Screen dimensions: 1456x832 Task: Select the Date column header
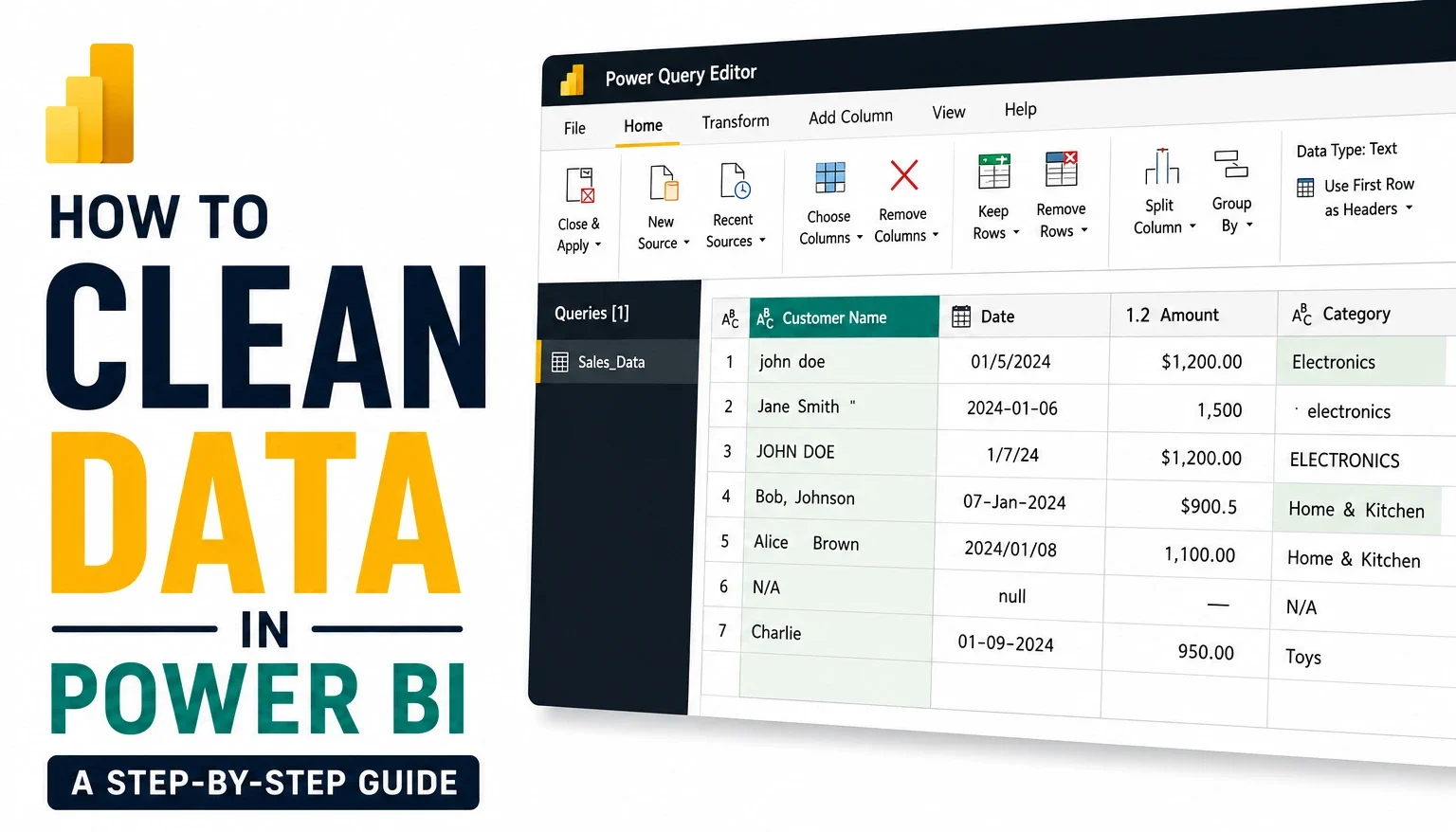pos(1025,316)
